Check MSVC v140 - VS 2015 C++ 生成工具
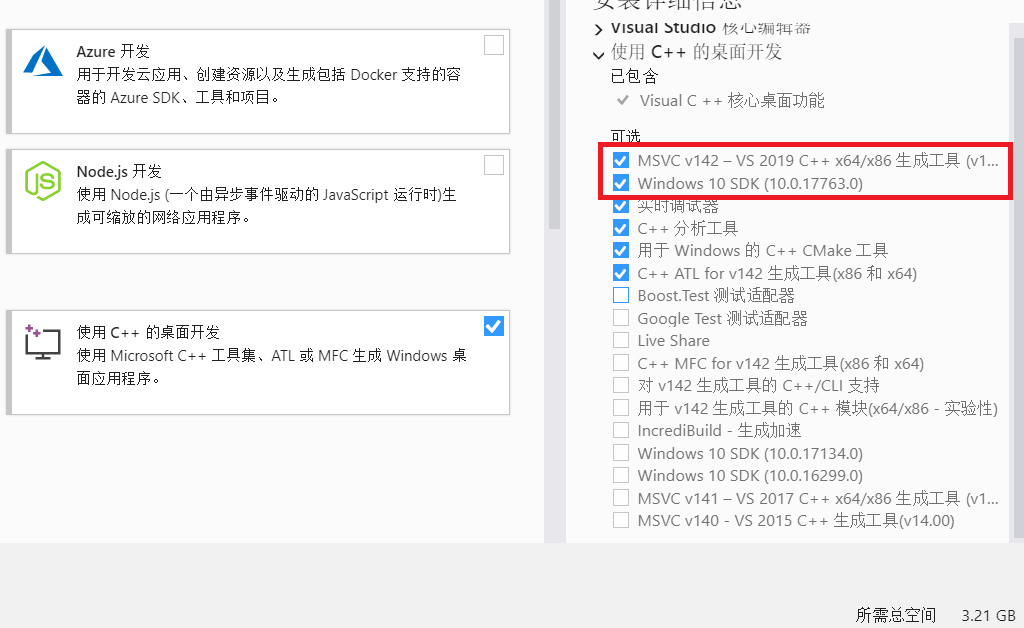Screen dimensions: 1024x628 (x=621, y=520)
